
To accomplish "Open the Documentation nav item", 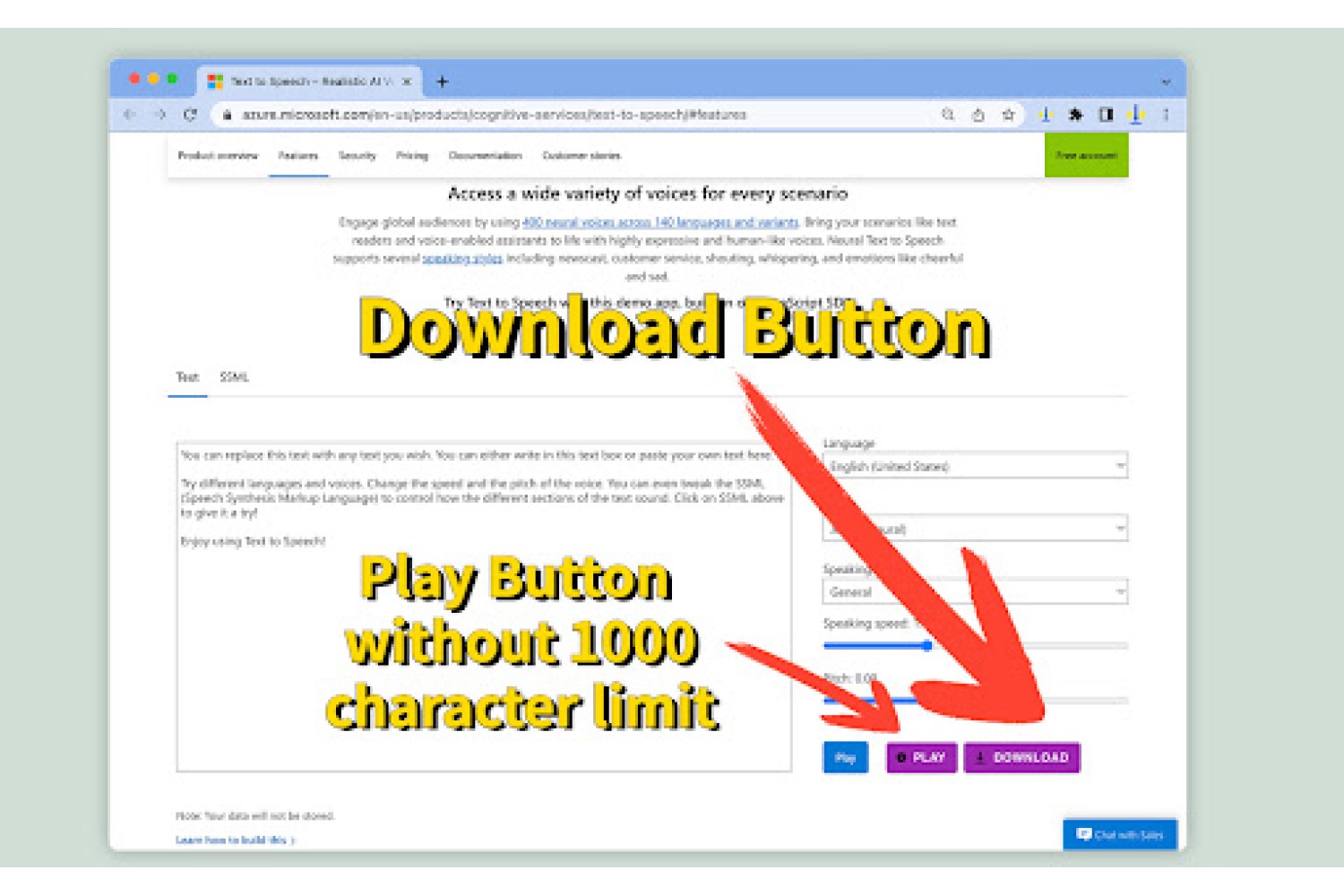I will coord(485,156).
